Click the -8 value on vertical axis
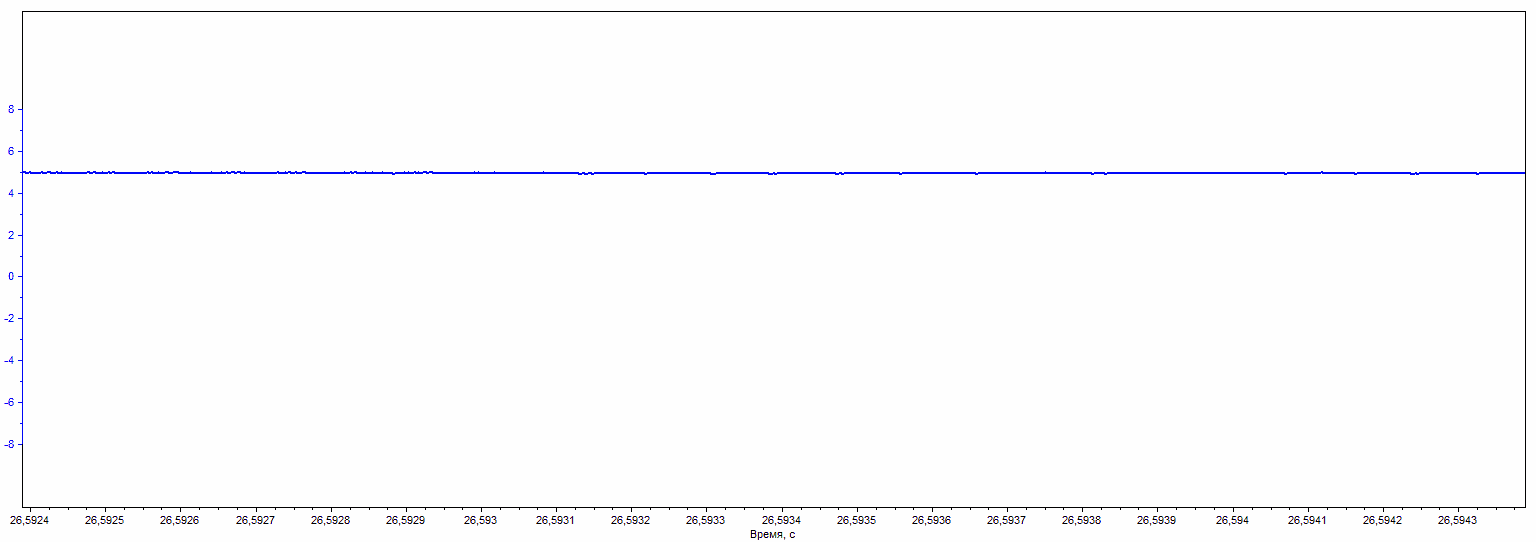 pyautogui.click(x=10, y=444)
